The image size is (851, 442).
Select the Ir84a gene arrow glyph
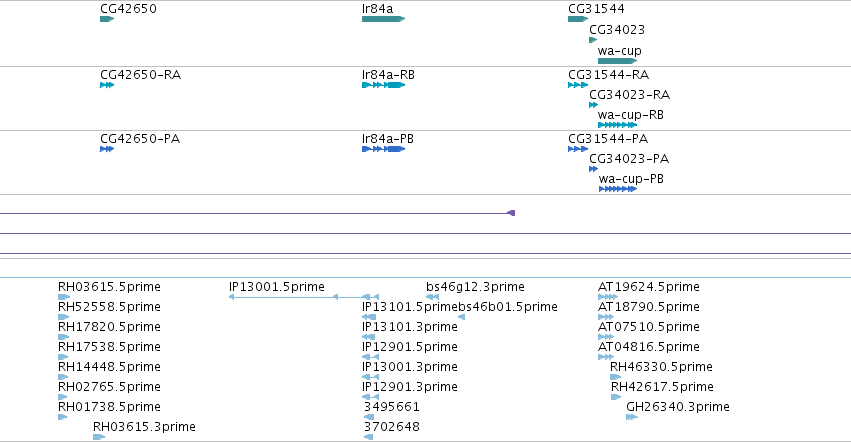click(383, 19)
